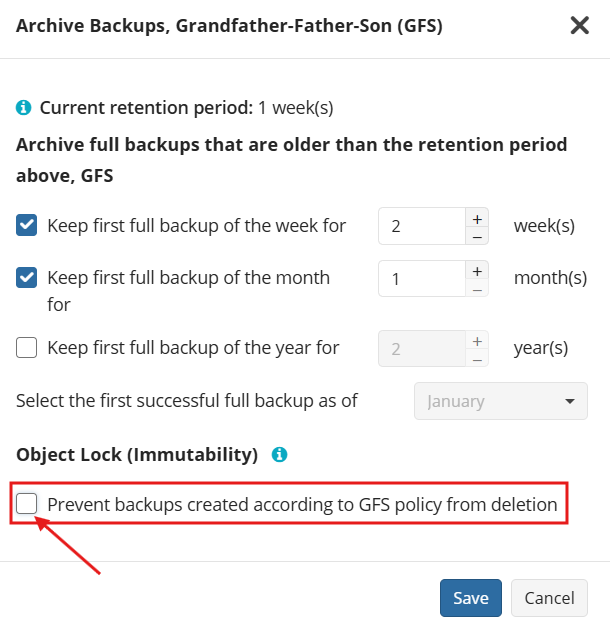Click the year(s) number input field
The image size is (610, 629).
point(421,348)
